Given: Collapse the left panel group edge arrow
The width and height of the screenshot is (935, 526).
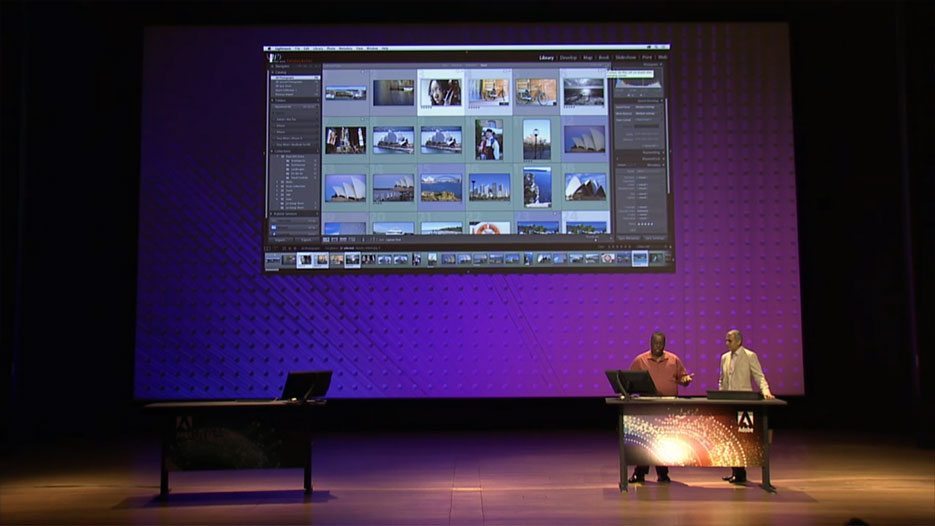Looking at the screenshot, I should point(265,153).
